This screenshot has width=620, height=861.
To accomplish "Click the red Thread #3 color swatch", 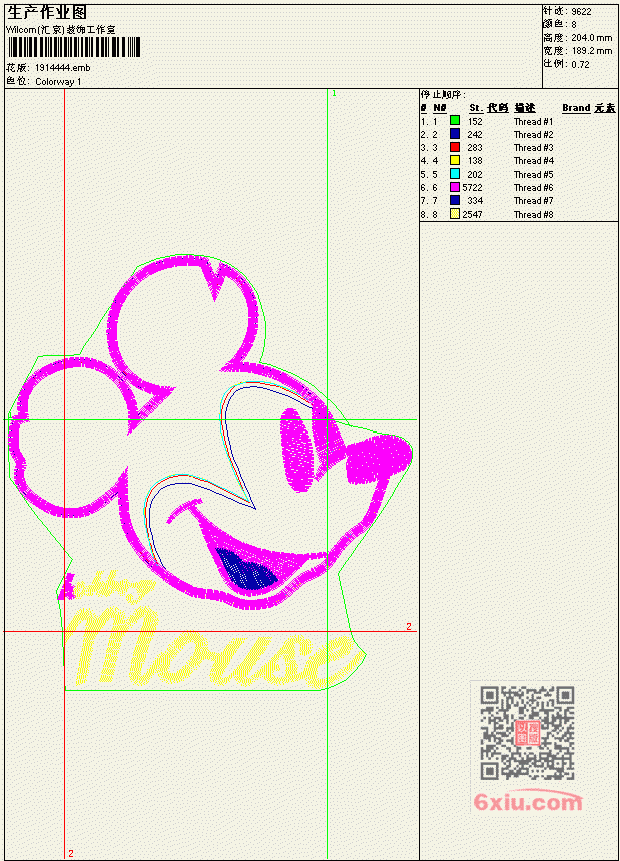I will point(455,147).
